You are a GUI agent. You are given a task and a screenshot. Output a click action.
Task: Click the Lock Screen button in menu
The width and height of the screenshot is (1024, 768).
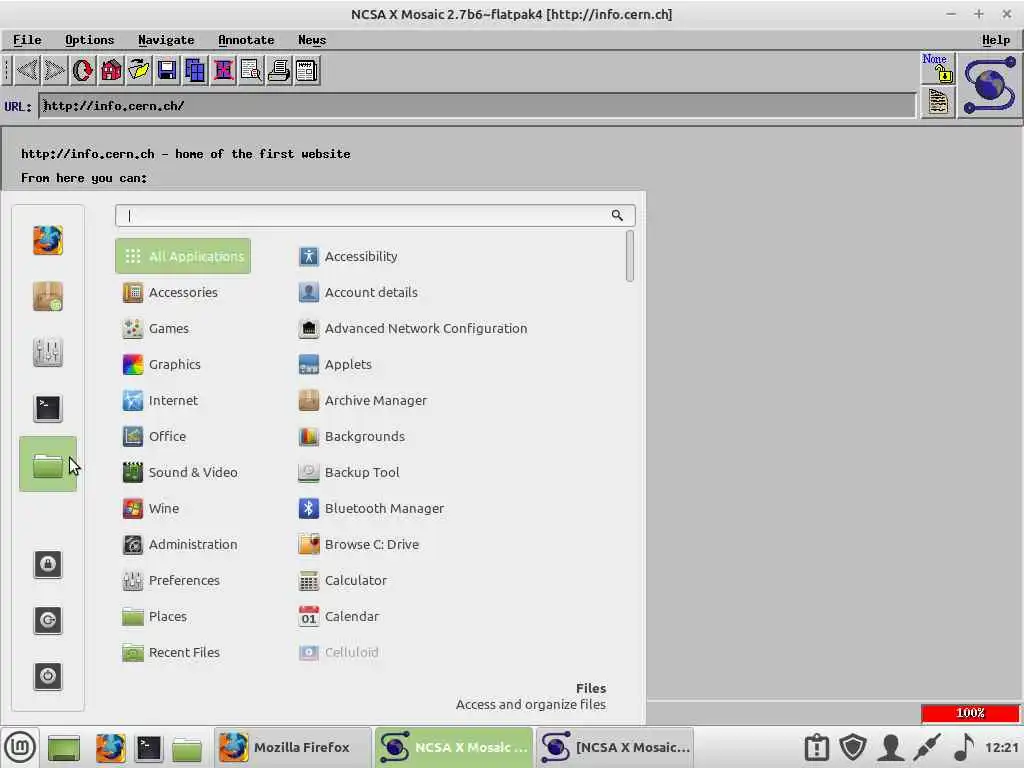click(x=48, y=564)
